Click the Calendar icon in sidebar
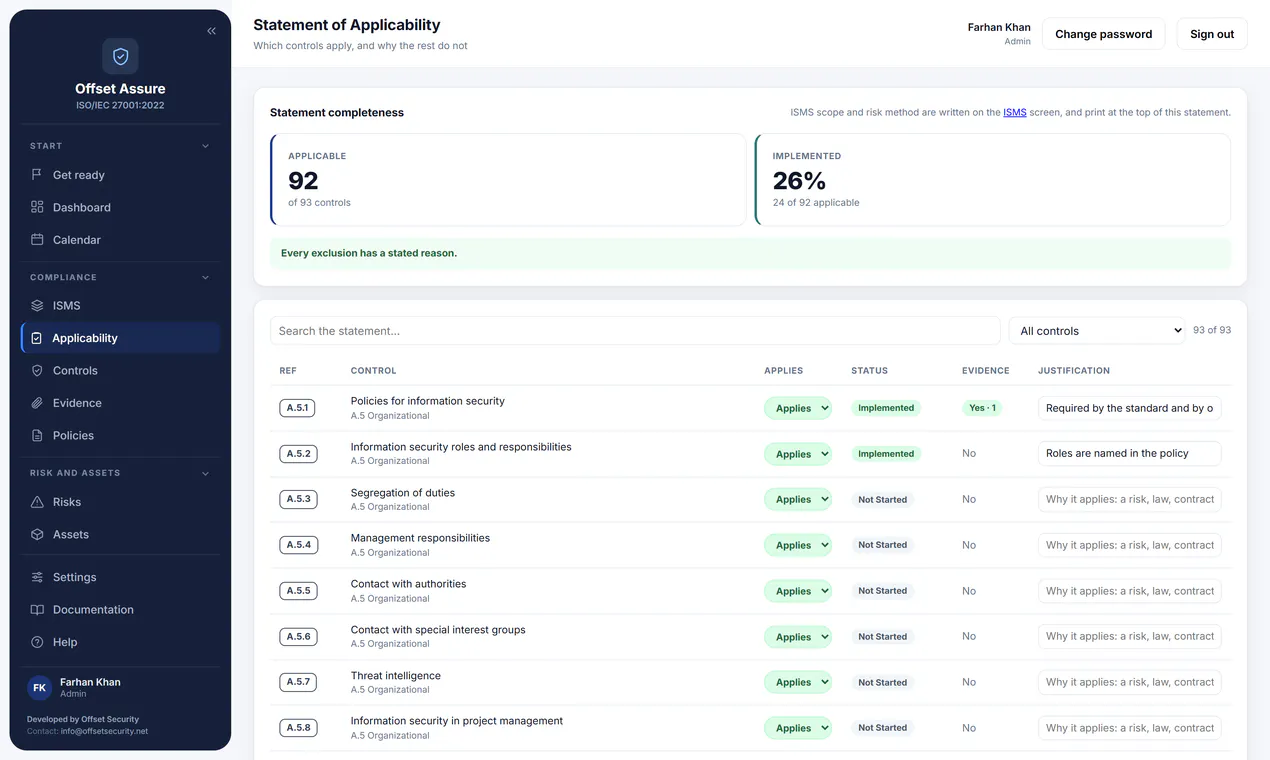This screenshot has height=760, width=1270. coord(37,240)
